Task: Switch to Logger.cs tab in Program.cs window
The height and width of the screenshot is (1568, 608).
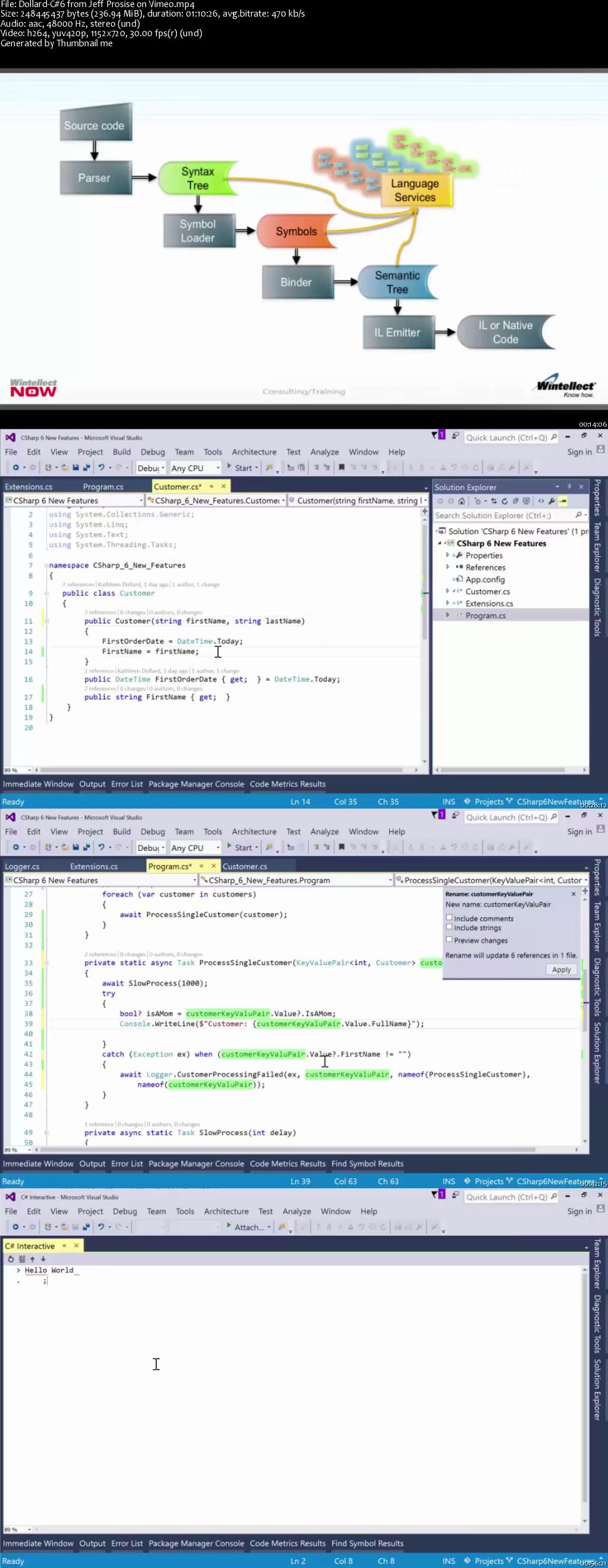Action: point(22,866)
